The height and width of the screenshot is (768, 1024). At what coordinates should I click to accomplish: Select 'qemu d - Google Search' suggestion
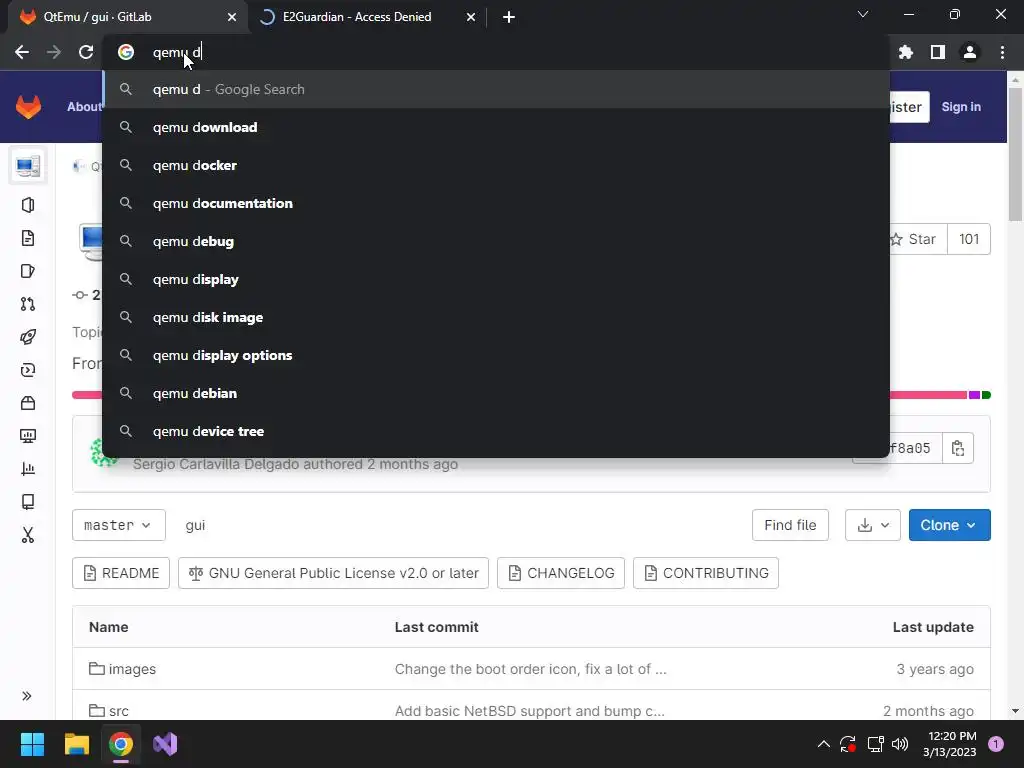(496, 89)
